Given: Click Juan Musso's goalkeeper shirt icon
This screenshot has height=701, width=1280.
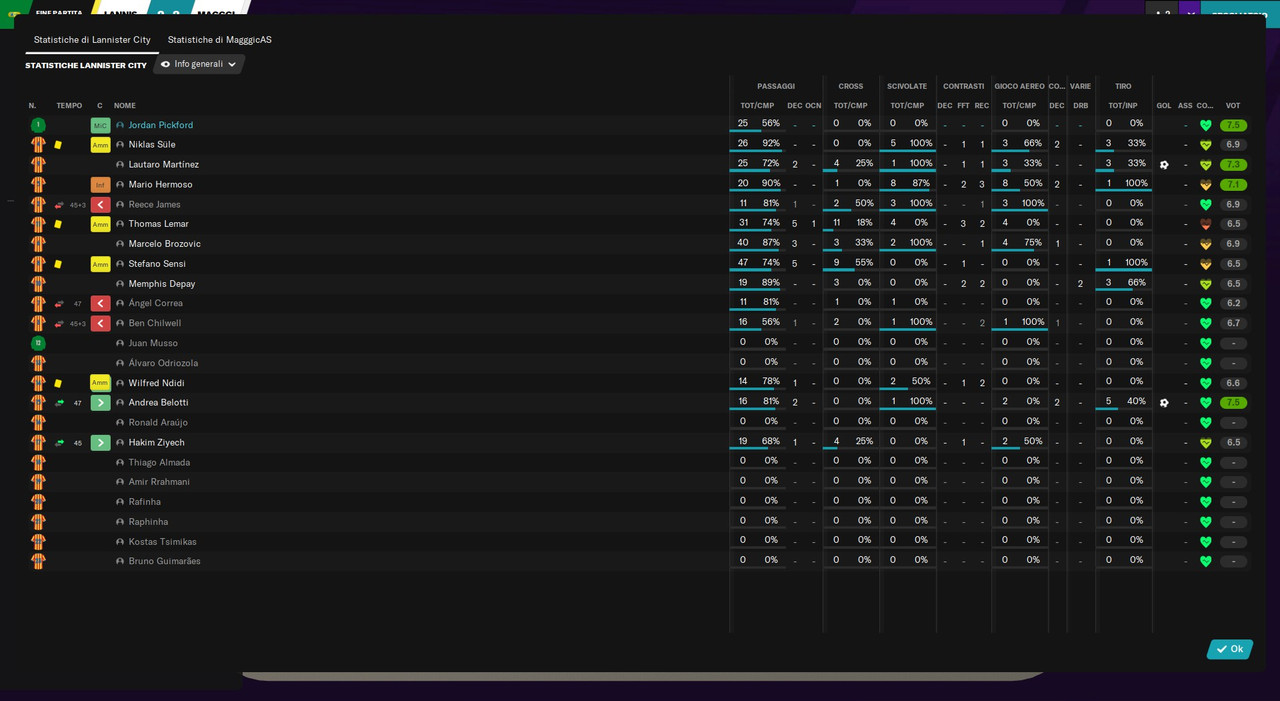Looking at the screenshot, I should click(x=38, y=343).
